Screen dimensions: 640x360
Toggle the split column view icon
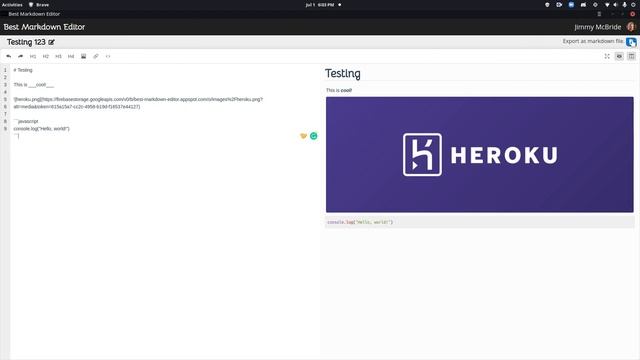pyautogui.click(x=631, y=56)
